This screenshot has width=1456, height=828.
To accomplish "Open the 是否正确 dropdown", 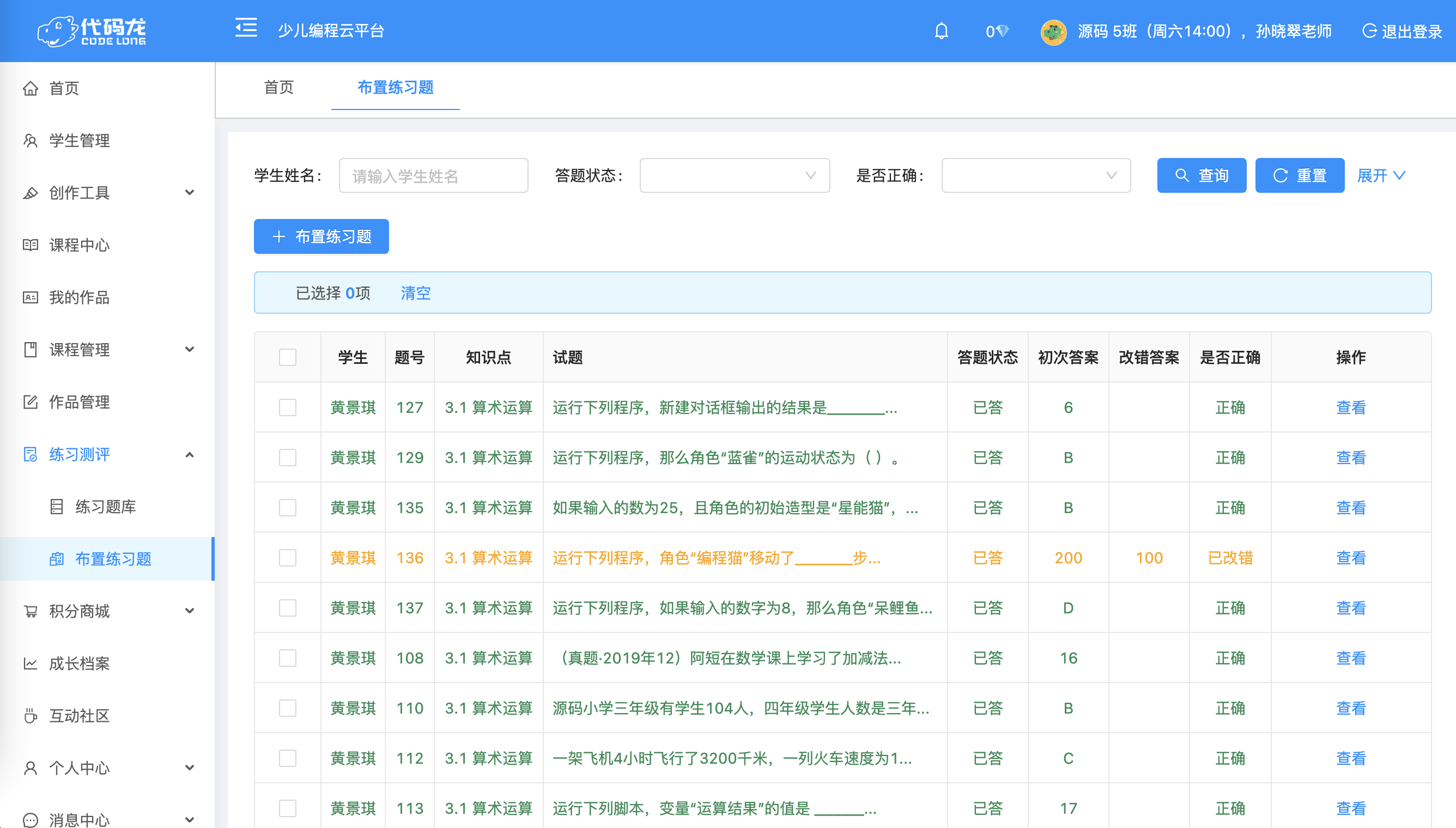I will 1036,176.
